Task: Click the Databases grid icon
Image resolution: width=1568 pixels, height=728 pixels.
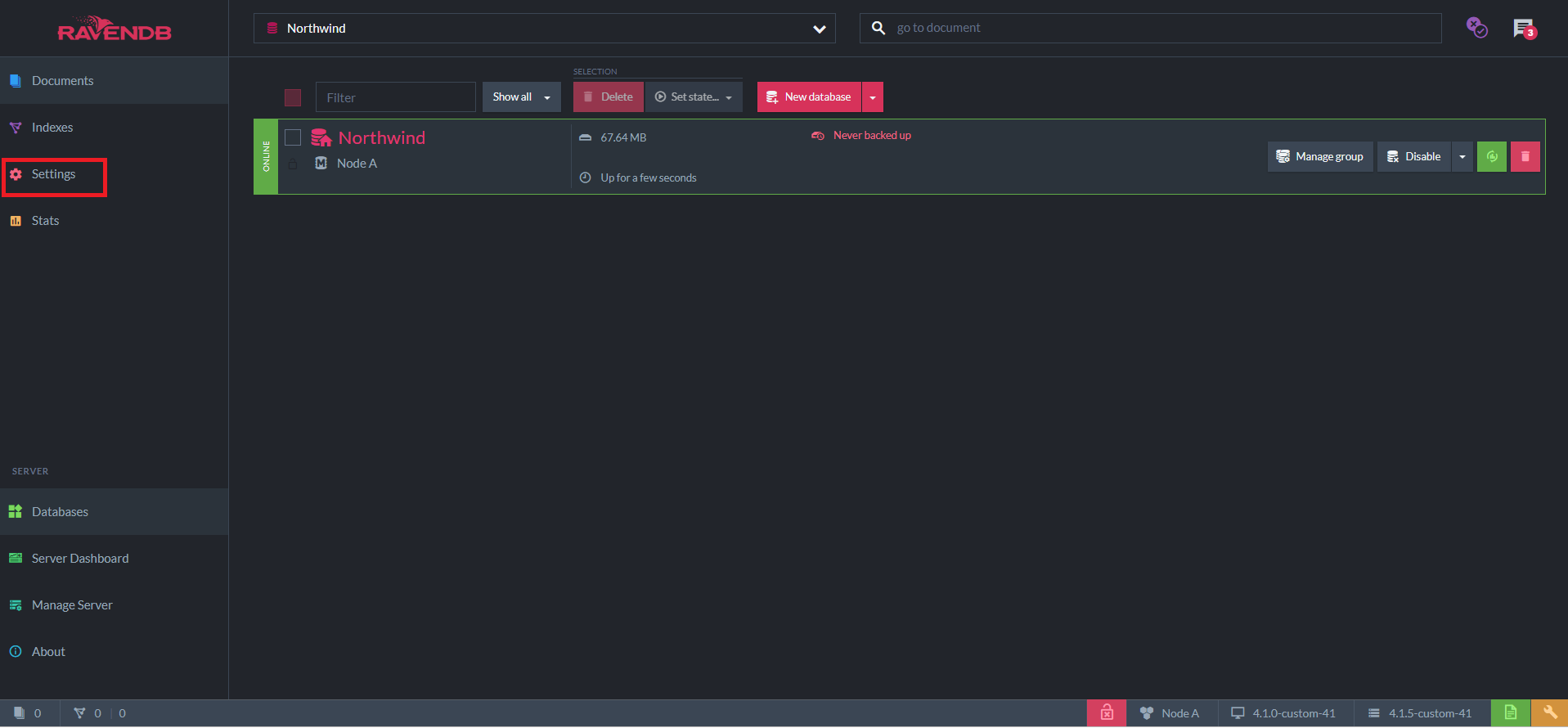Action: coord(16,511)
